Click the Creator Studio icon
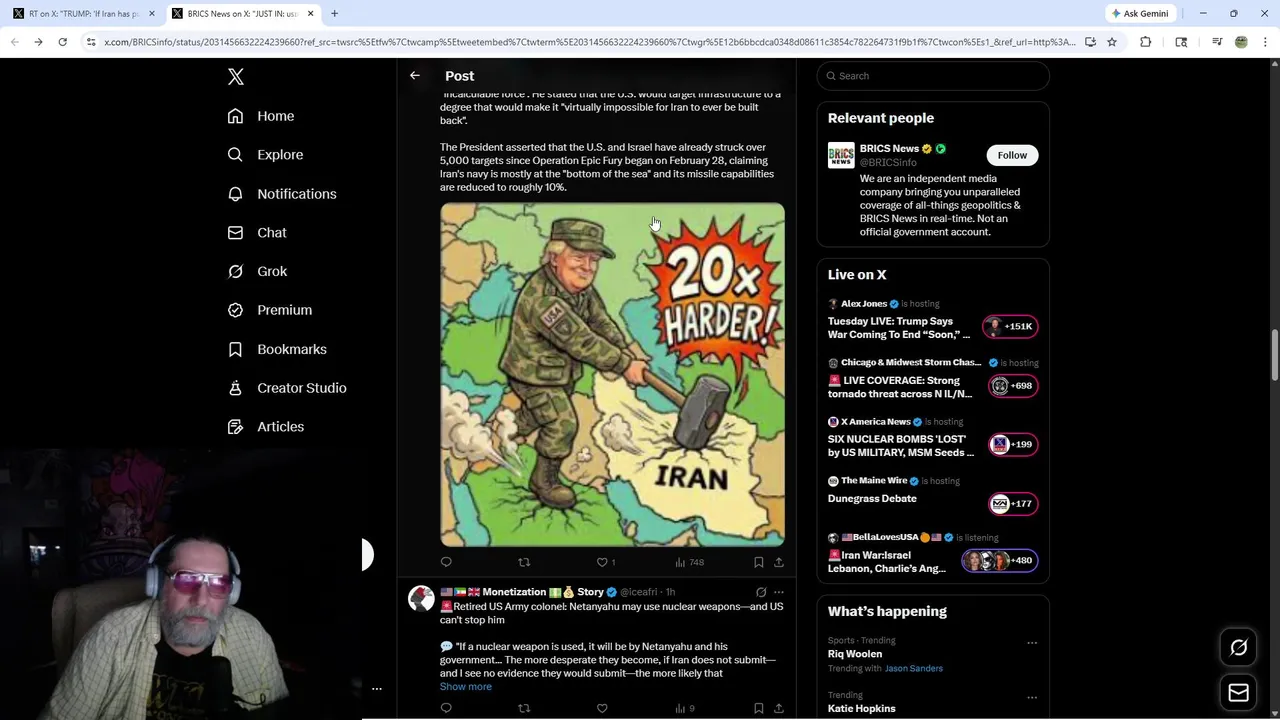The width and height of the screenshot is (1280, 720). [x=235, y=388]
